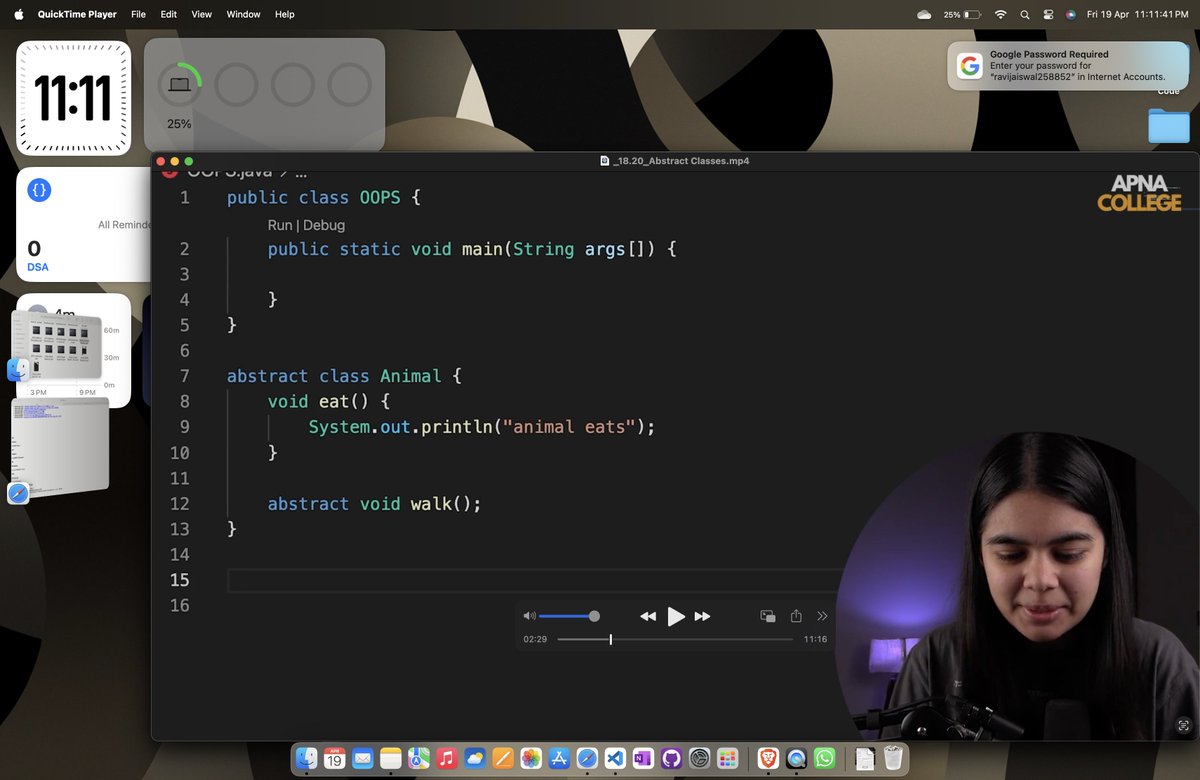The height and width of the screenshot is (780, 1200).
Task: Open Pages in the Dock
Action: (x=503, y=758)
